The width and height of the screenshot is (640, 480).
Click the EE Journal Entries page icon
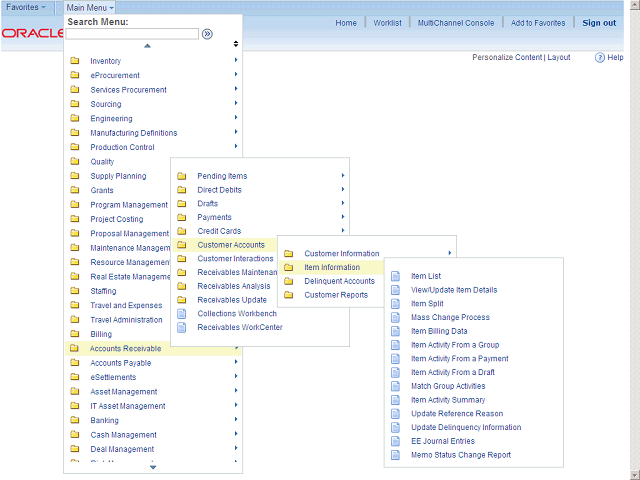pyautogui.click(x=396, y=441)
